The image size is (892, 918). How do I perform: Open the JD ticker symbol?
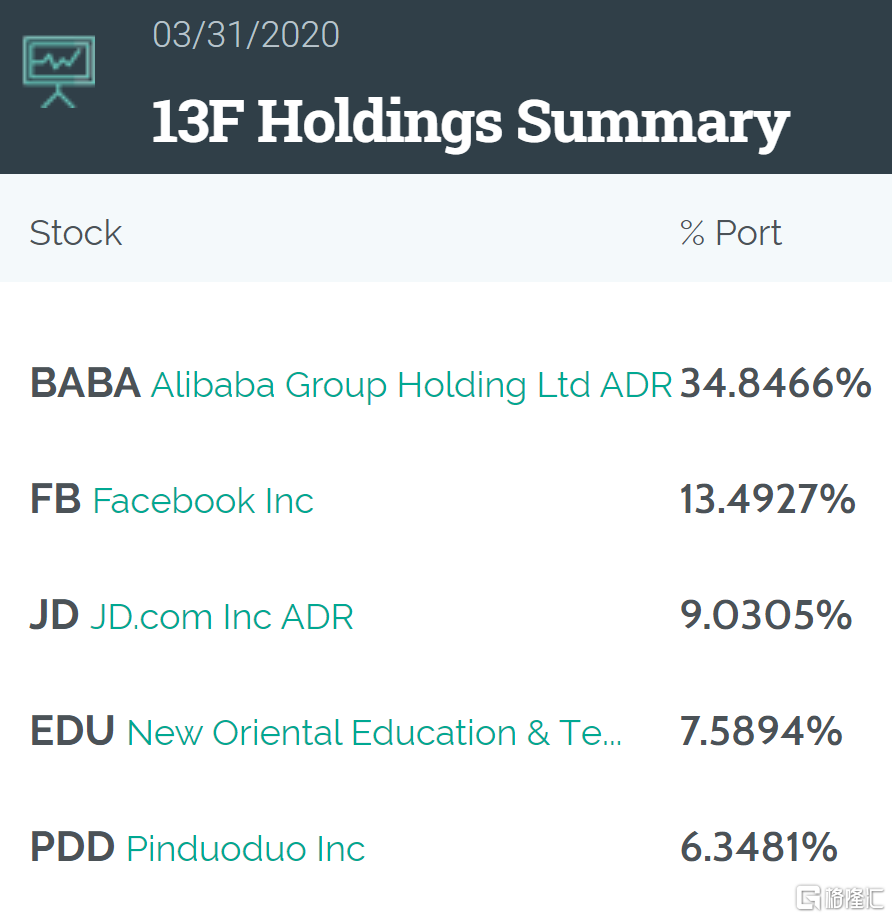coord(55,616)
